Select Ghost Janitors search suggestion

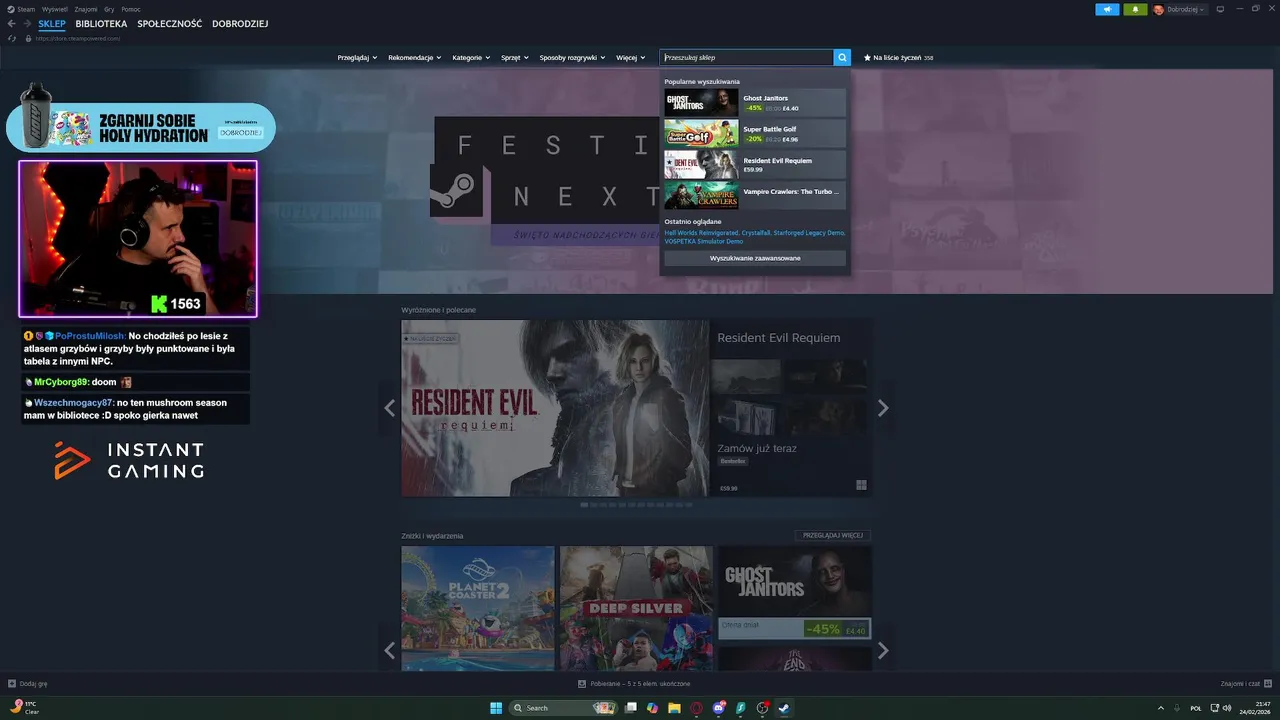tap(755, 103)
